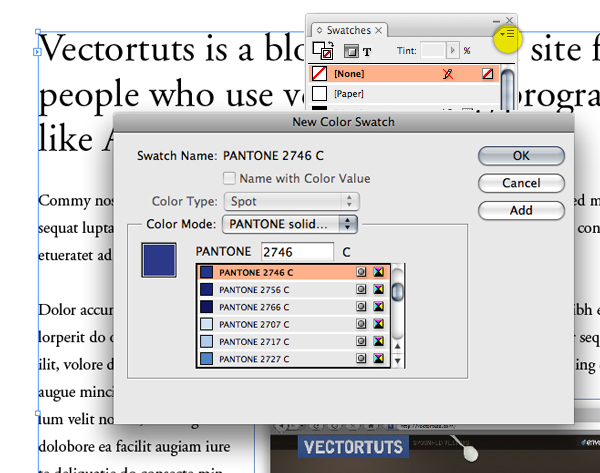The width and height of the screenshot is (600, 473).
Task: Select the formatting affects text T icon
Action: [x=367, y=52]
